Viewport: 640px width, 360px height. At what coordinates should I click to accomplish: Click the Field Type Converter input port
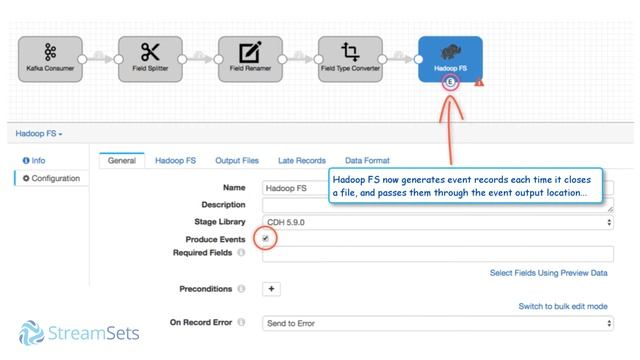pyautogui.click(x=318, y=59)
